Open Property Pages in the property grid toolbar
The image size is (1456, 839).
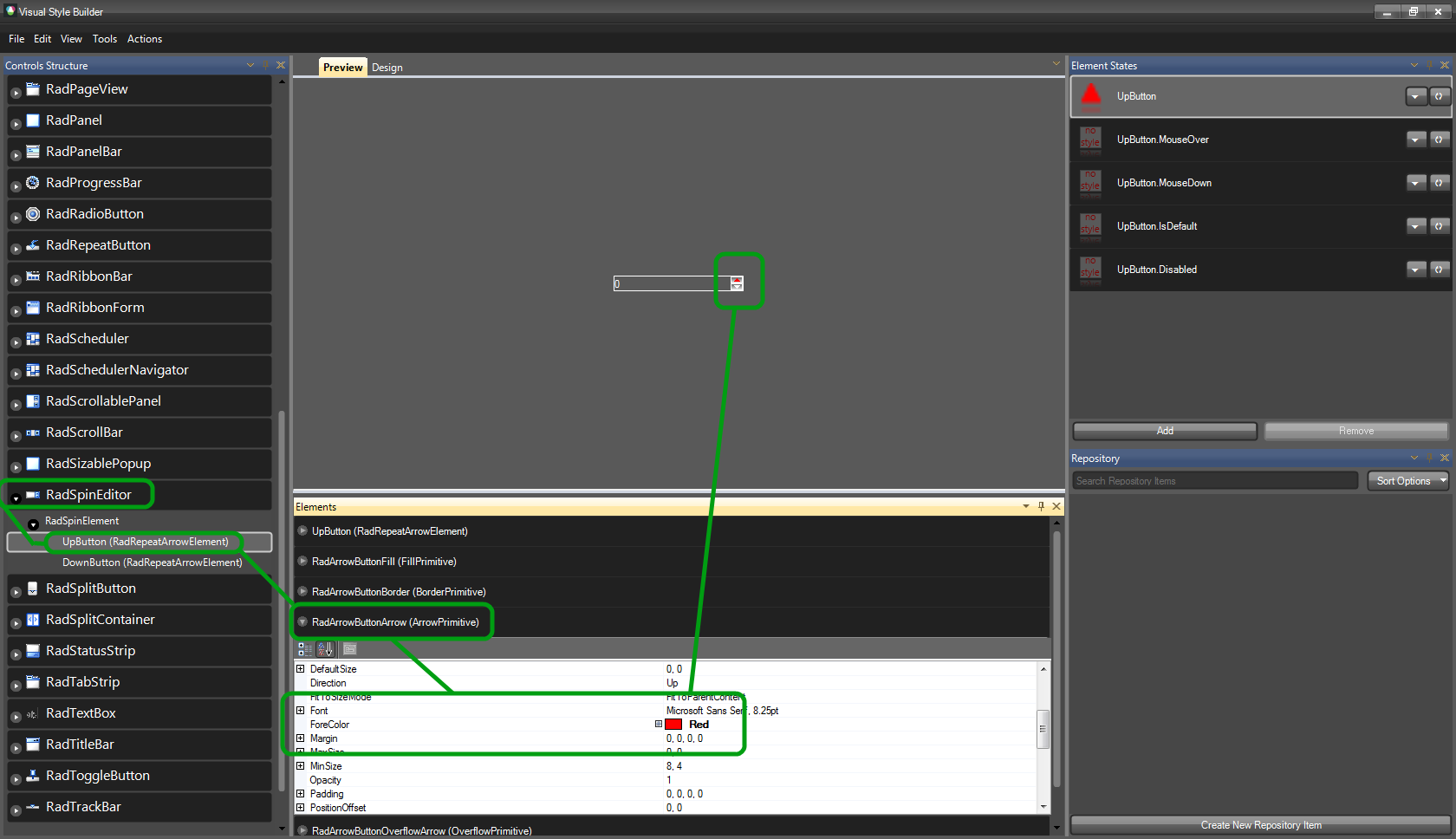click(350, 648)
